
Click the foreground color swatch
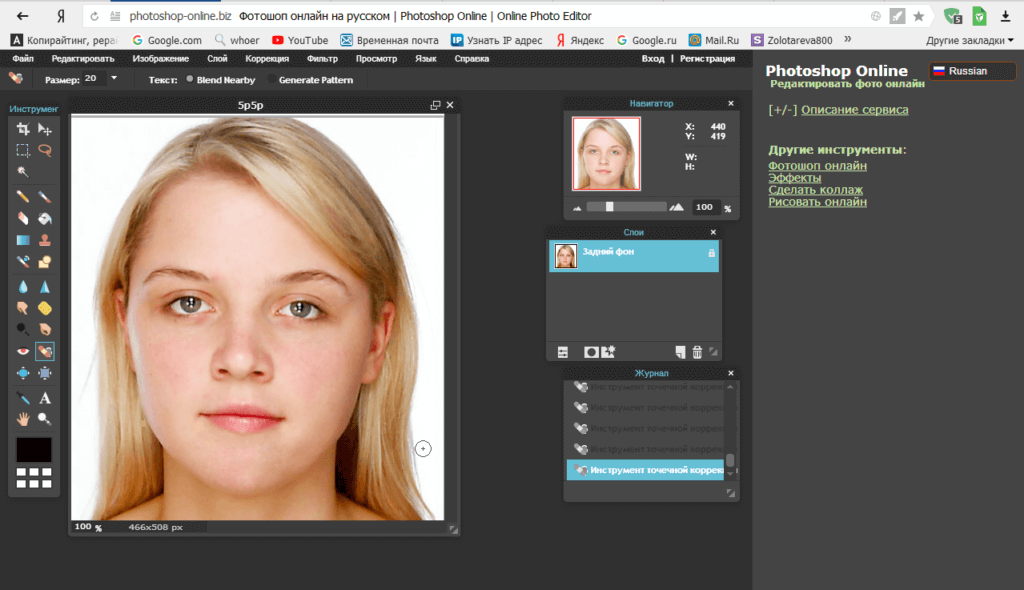tap(34, 450)
